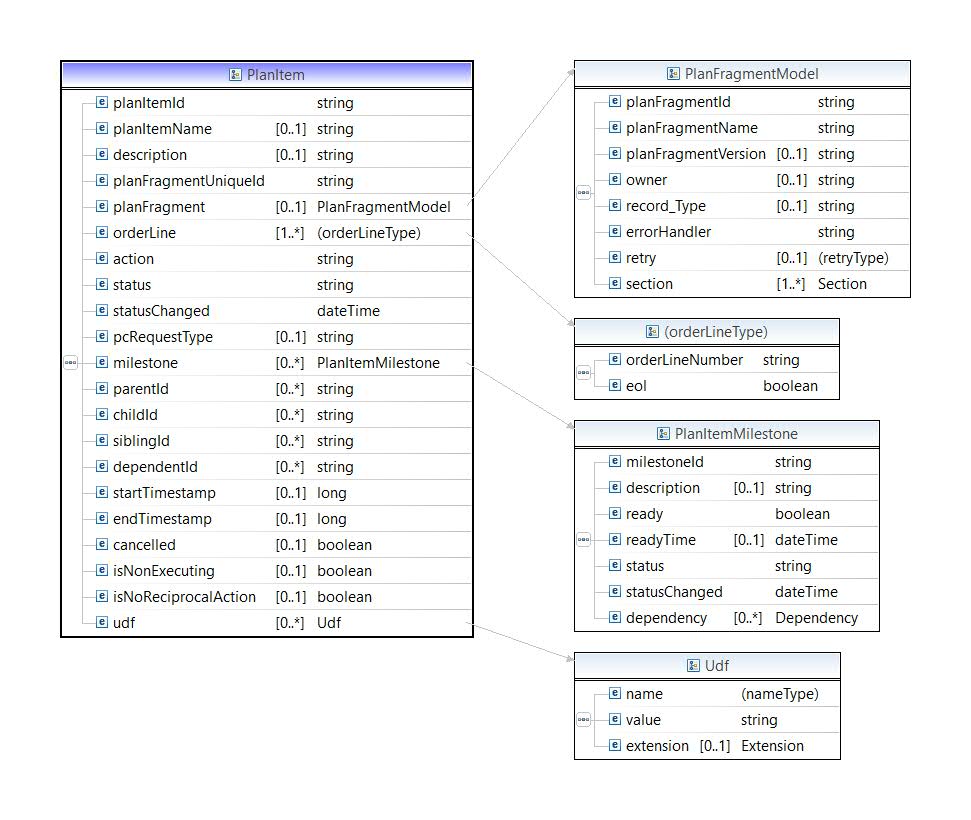Select the PlanItemMilestone title bar
The height and width of the screenshot is (820, 971).
click(727, 434)
